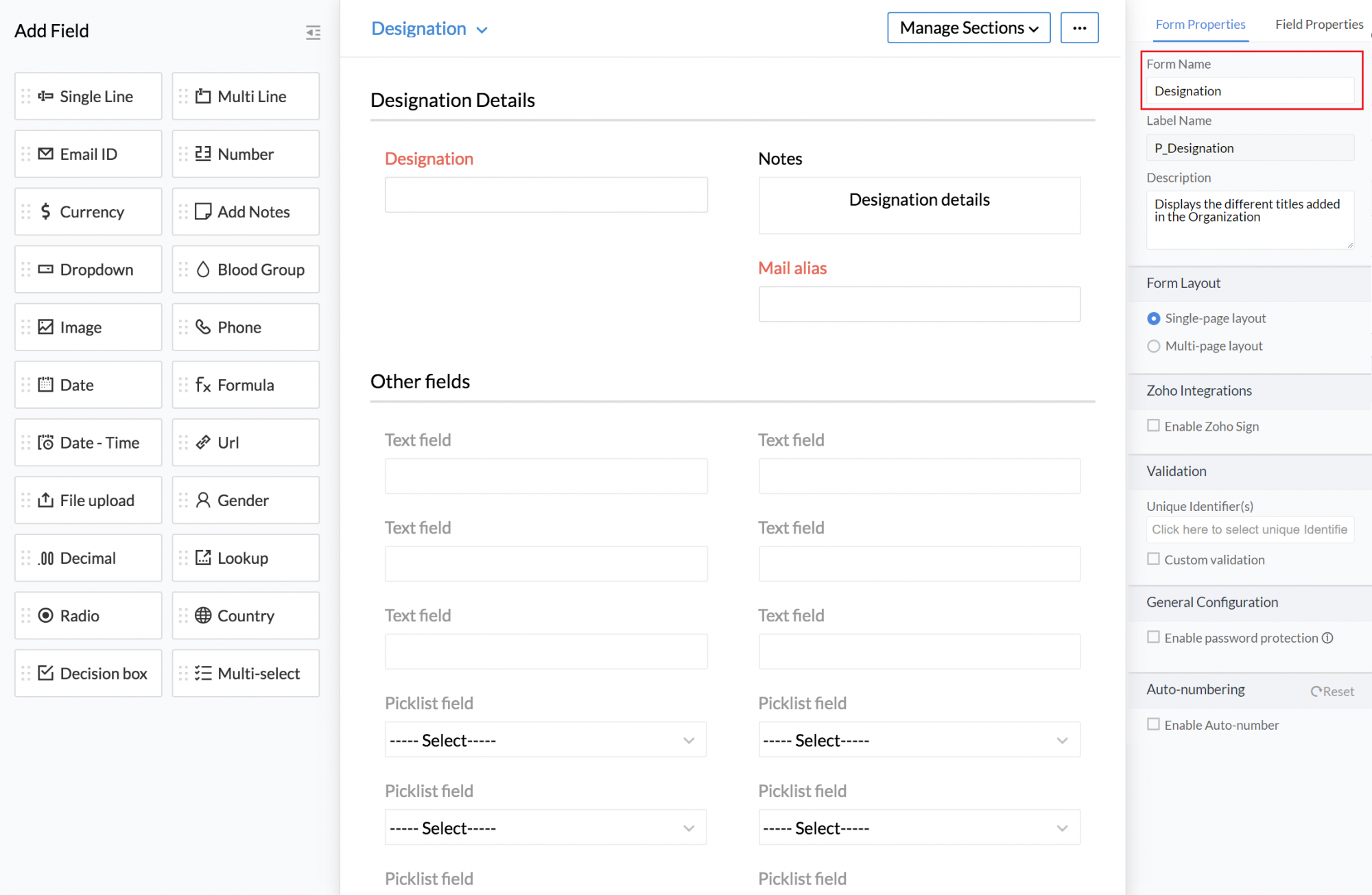Image resolution: width=1372 pixels, height=895 pixels.
Task: Select the Lookup field type
Action: (245, 558)
